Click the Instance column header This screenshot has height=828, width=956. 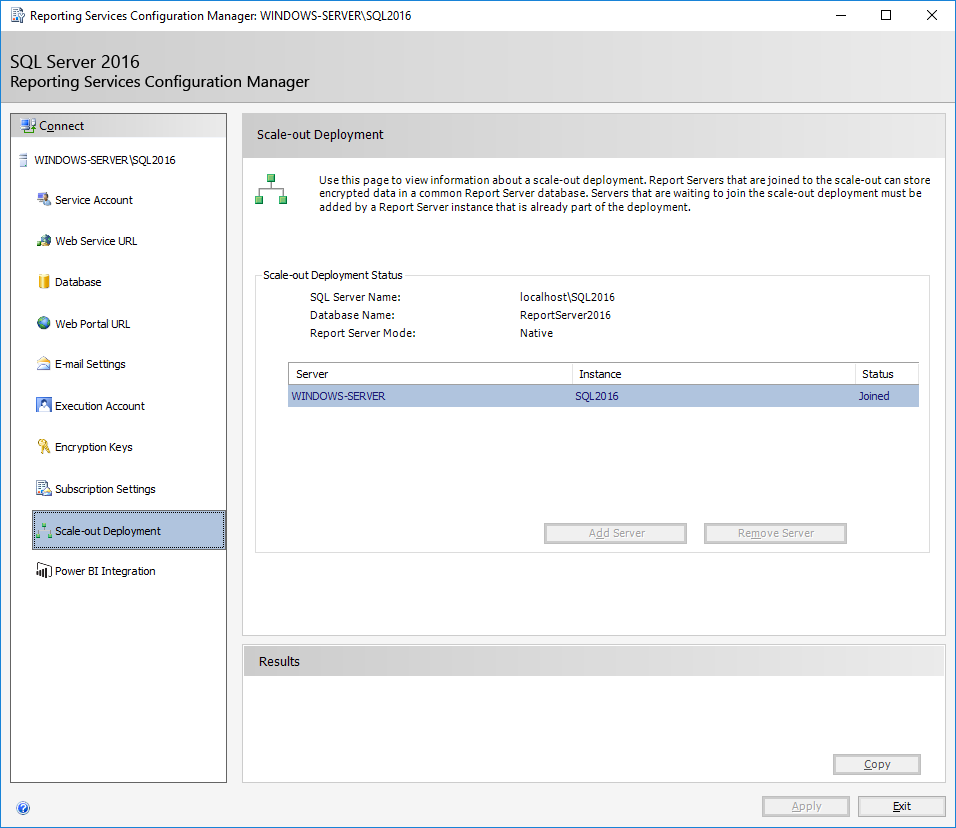click(x=713, y=374)
